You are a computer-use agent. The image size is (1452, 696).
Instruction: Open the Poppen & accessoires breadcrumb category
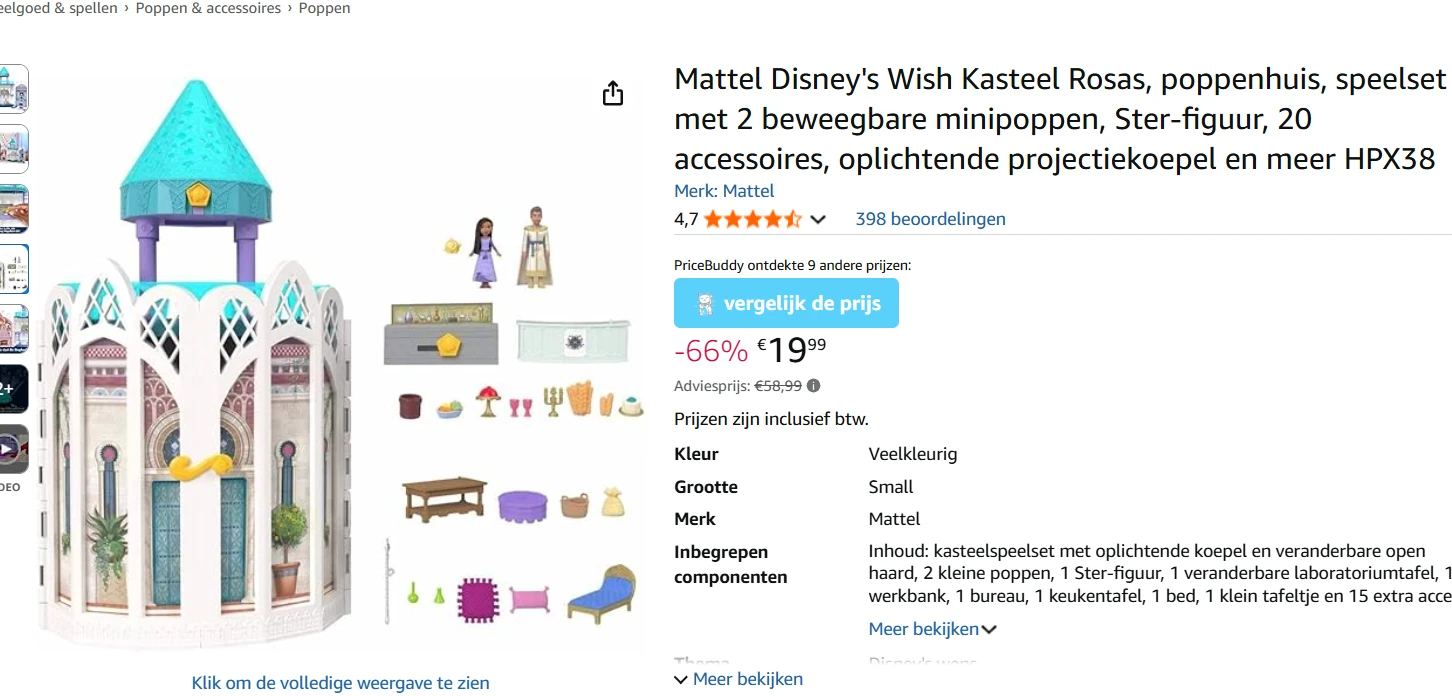point(208,8)
